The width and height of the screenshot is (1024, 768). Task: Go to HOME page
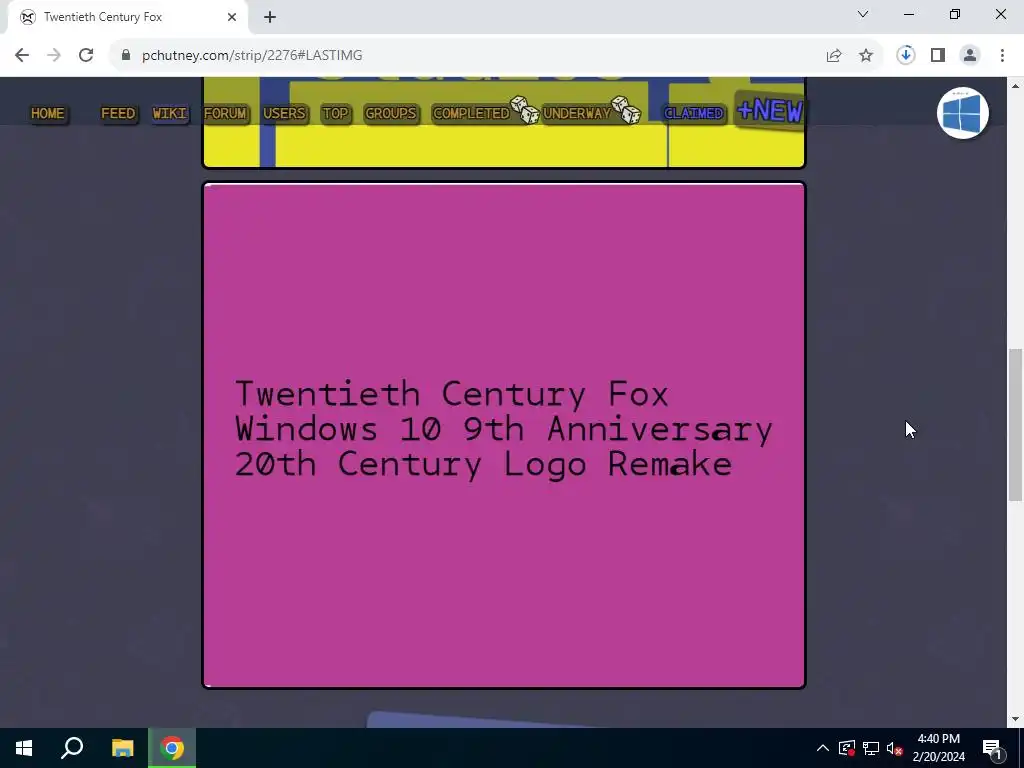coord(48,114)
